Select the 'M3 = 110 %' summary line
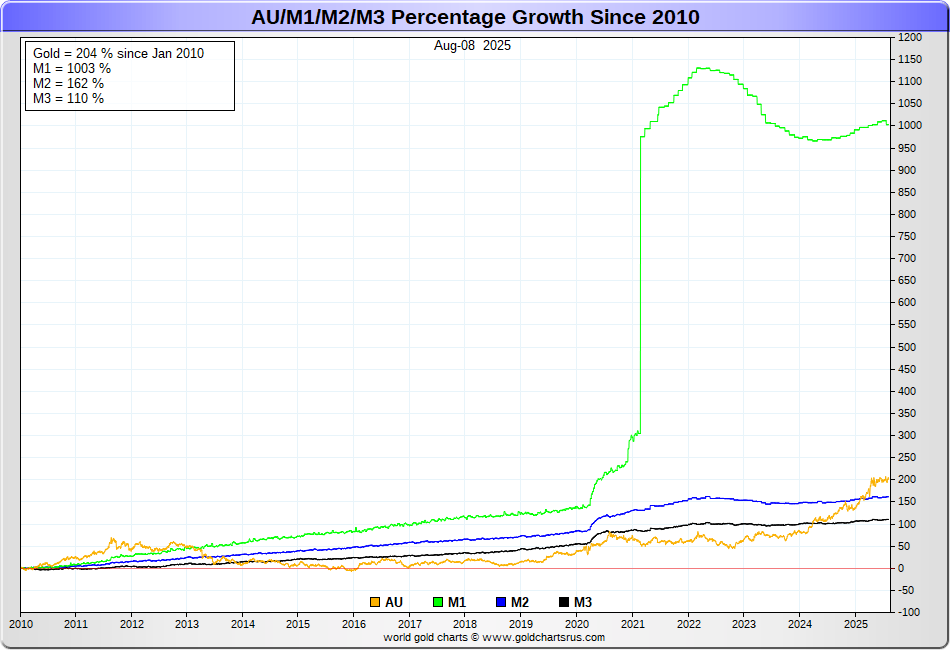950x650 pixels. 69,99
